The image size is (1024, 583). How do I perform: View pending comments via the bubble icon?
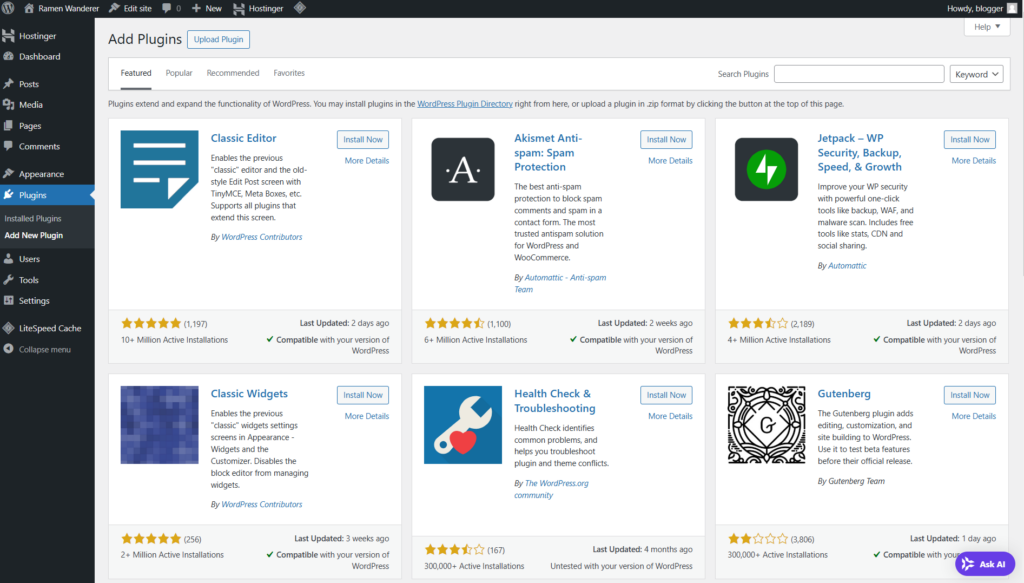coord(166,8)
